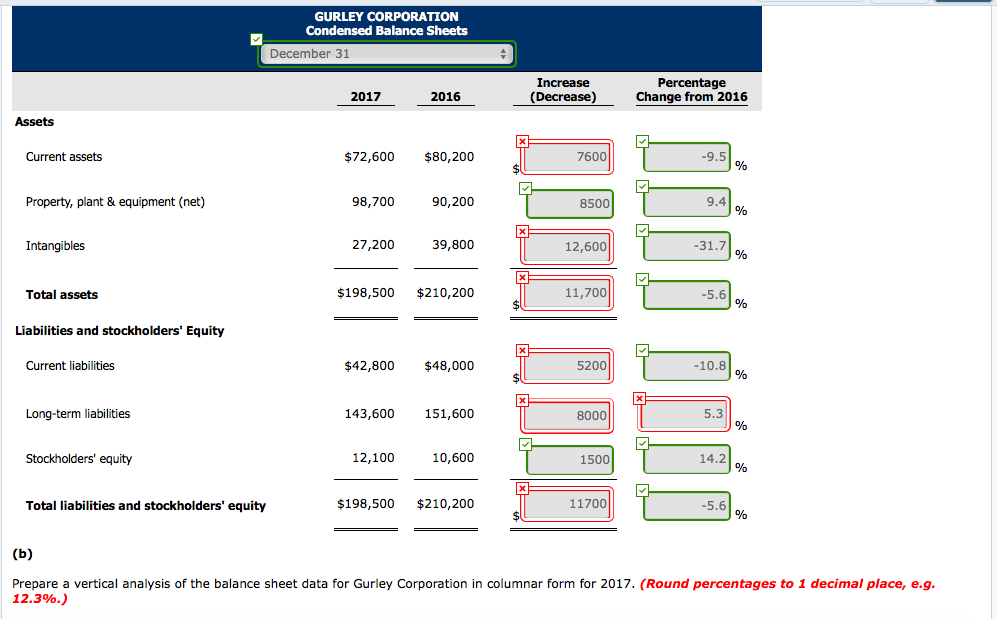Click the green check above the 14.2 percentage field
Viewport: 997px width, 619px height.
(x=641, y=441)
